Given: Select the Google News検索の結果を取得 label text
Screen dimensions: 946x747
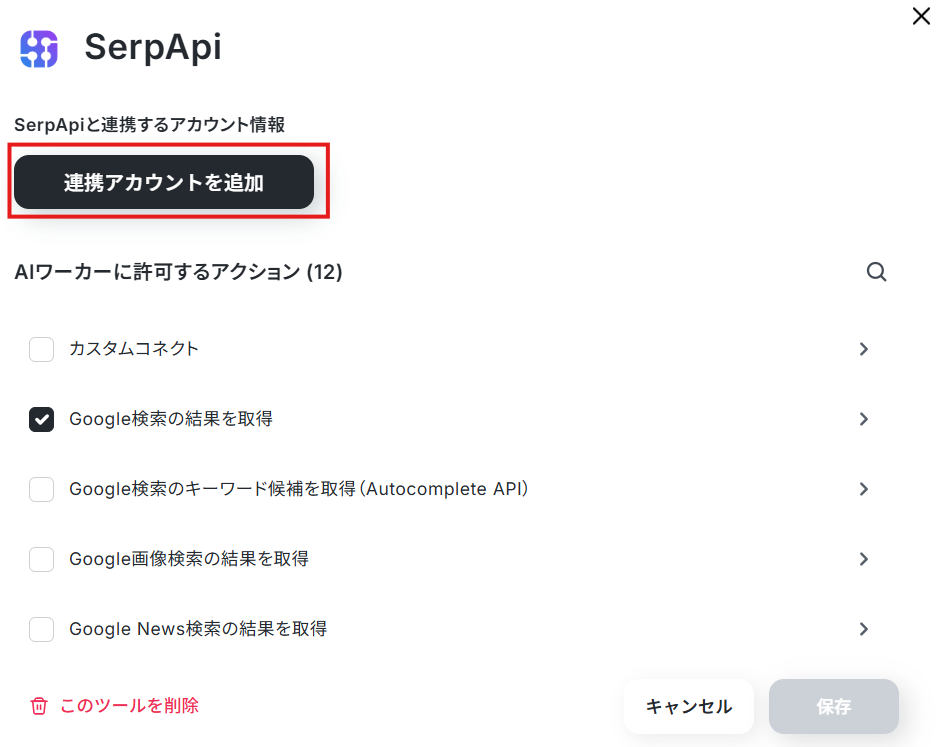Looking at the screenshot, I should (198, 629).
